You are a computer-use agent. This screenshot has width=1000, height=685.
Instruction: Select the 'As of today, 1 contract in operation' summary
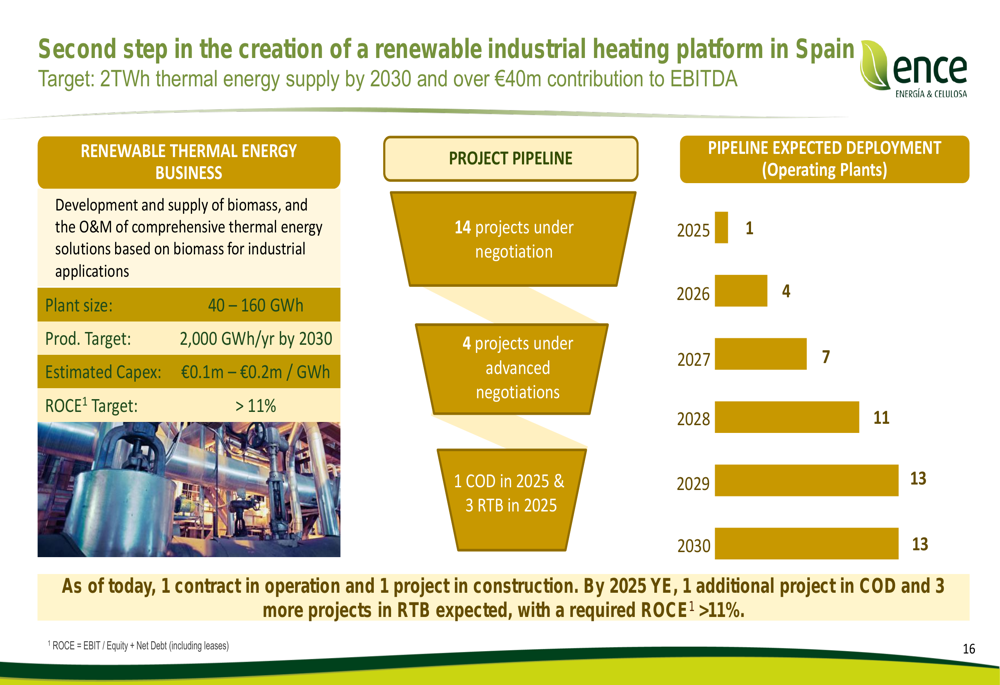click(x=503, y=598)
